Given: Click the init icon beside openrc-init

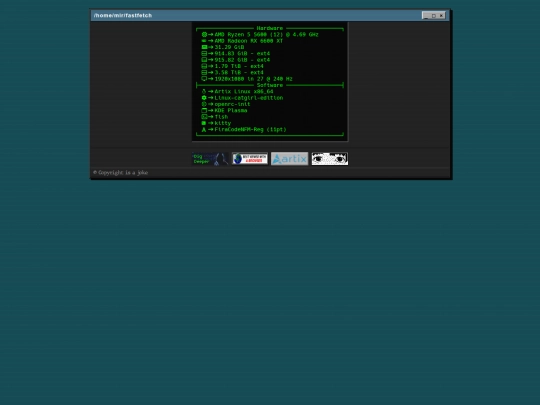Looking at the screenshot, I should tap(204, 104).
